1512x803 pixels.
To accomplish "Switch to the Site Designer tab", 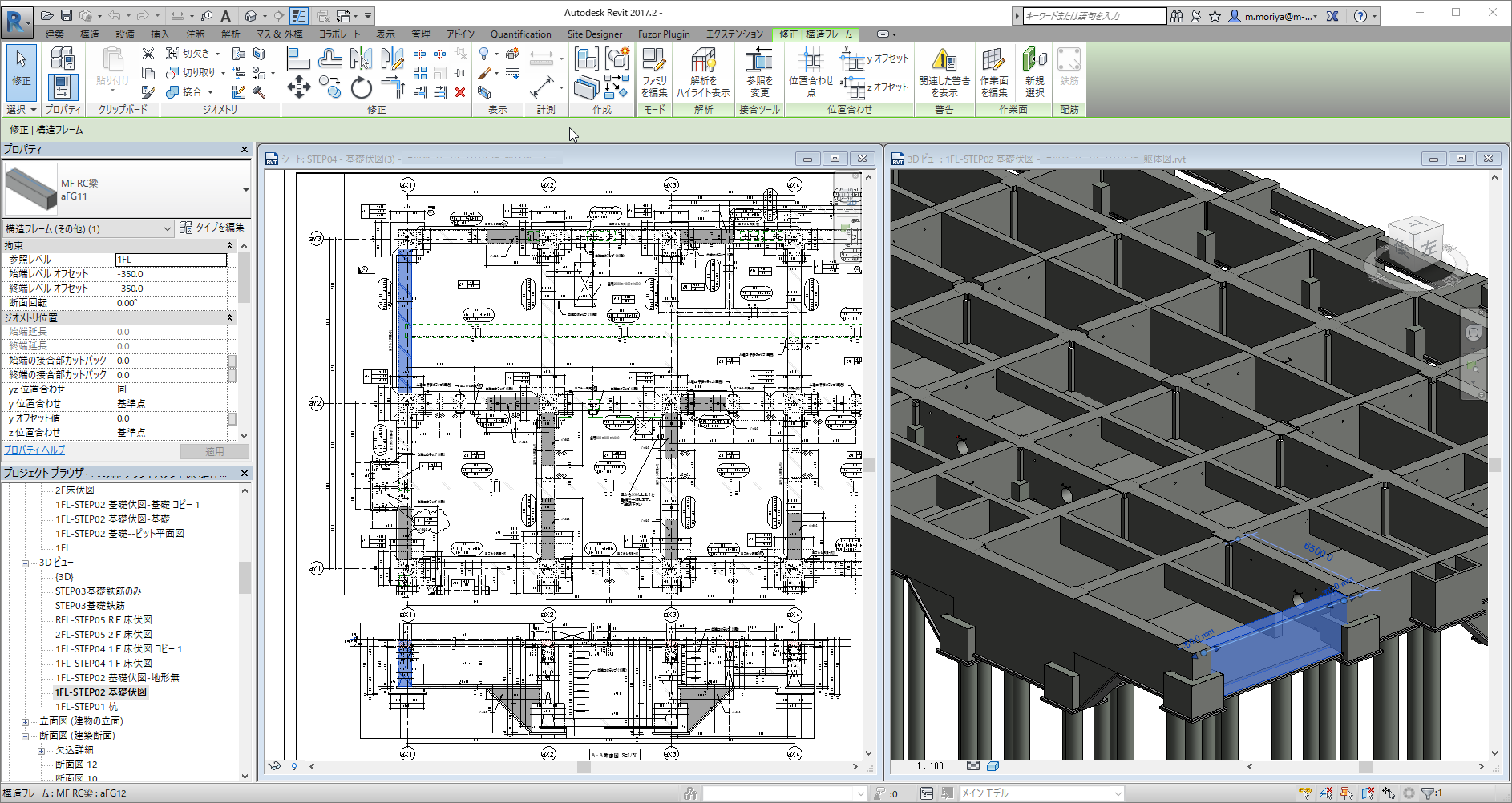I will coord(595,34).
